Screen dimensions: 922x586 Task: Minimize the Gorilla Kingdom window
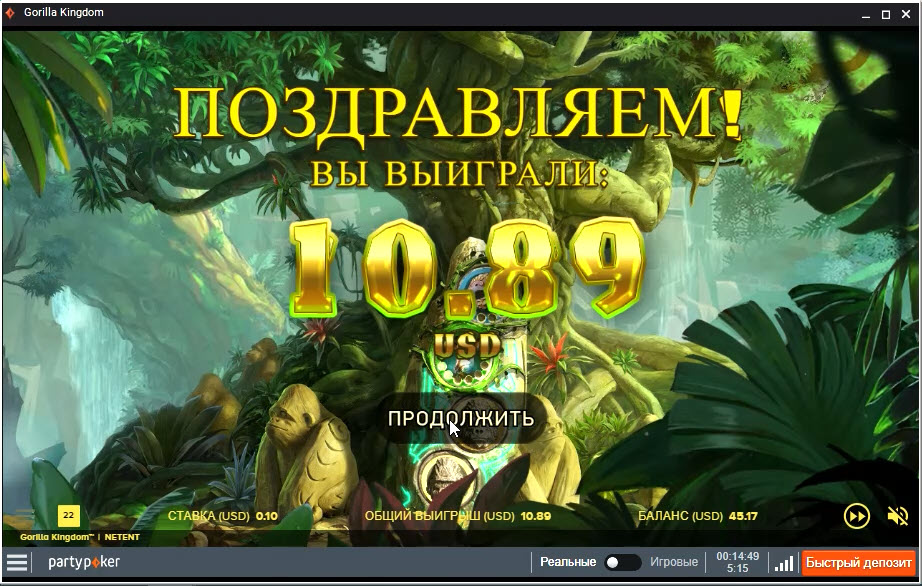(866, 15)
